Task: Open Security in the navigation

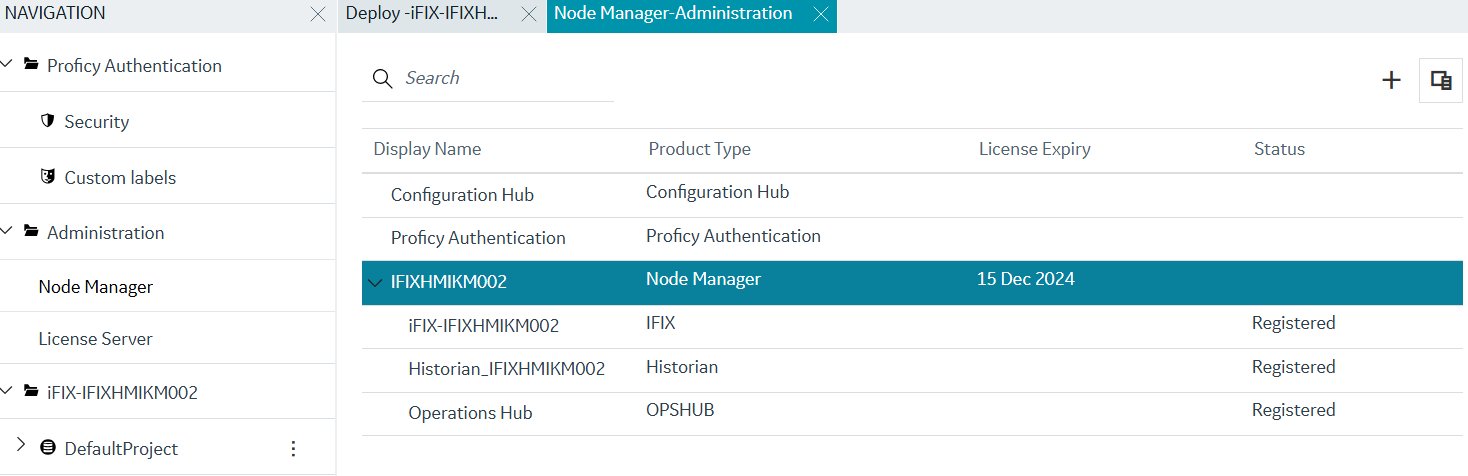Action: (x=97, y=122)
